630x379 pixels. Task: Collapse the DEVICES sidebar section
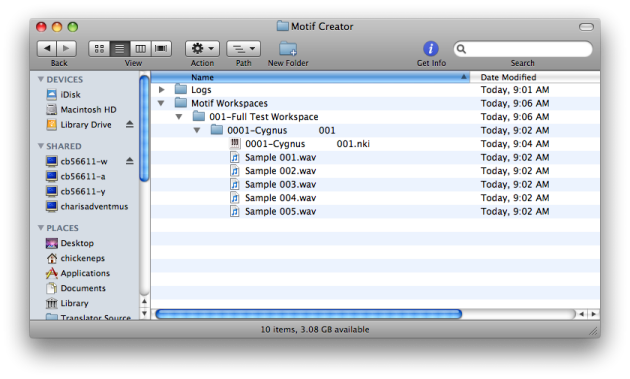click(x=41, y=79)
